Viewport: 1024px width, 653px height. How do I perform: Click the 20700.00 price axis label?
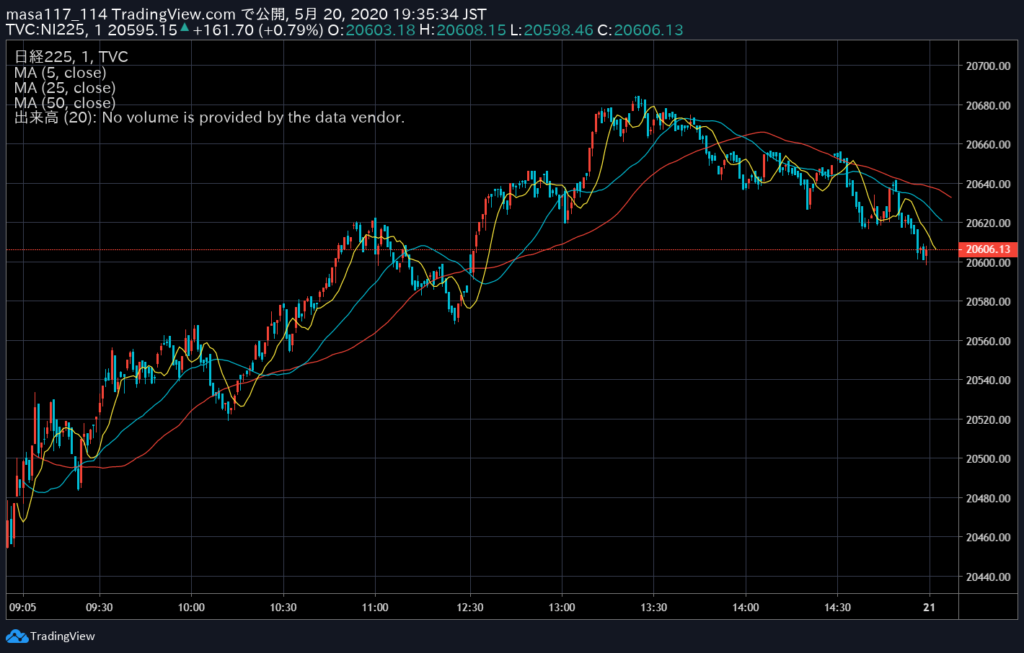coord(988,66)
